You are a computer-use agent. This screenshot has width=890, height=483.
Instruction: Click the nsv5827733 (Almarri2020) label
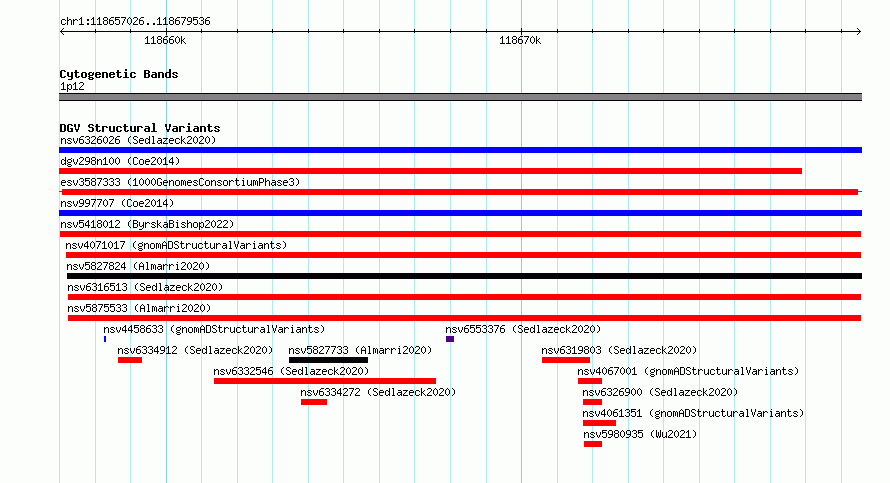tap(360, 350)
